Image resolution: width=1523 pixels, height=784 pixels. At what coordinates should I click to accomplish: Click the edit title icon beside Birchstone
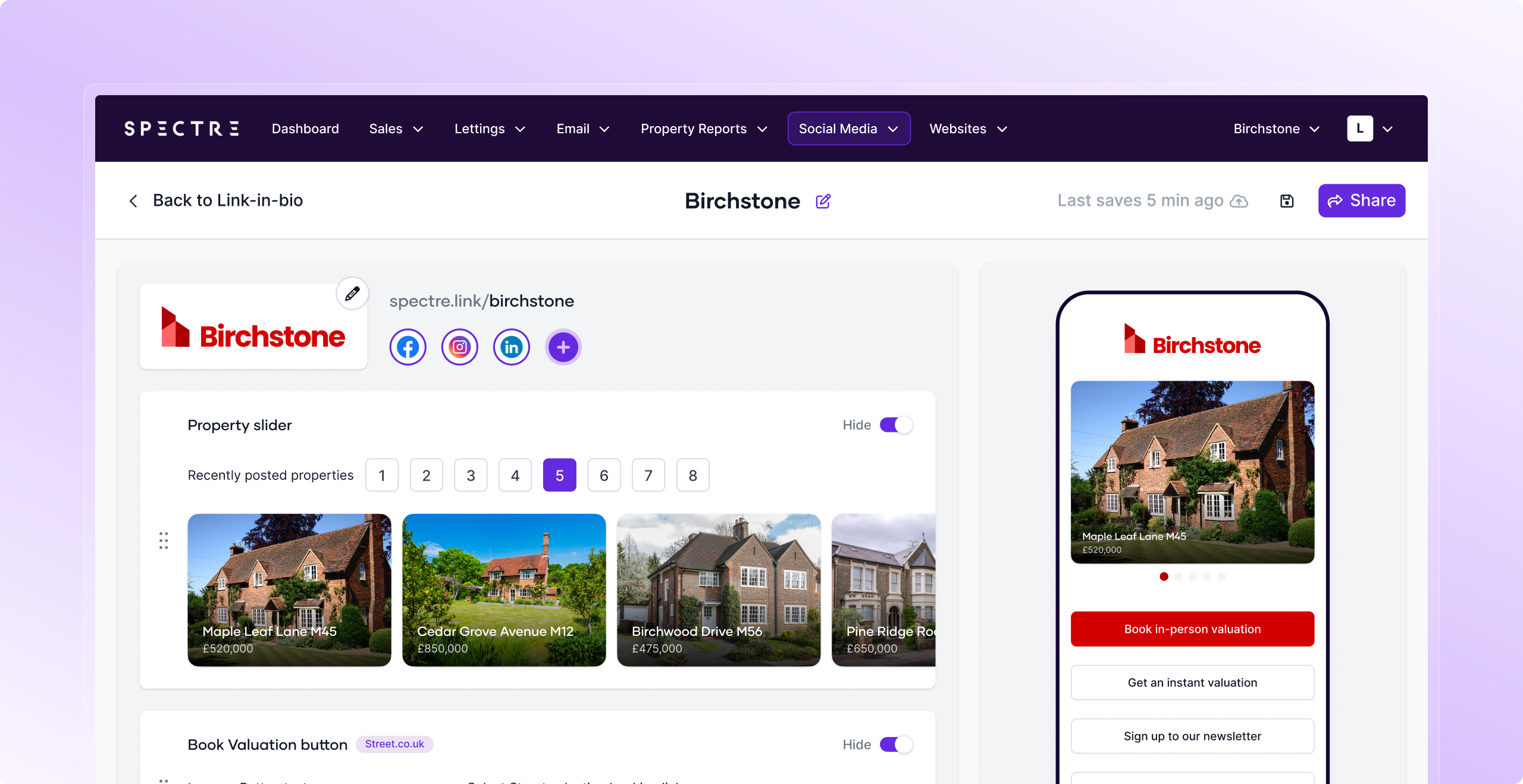(x=823, y=201)
